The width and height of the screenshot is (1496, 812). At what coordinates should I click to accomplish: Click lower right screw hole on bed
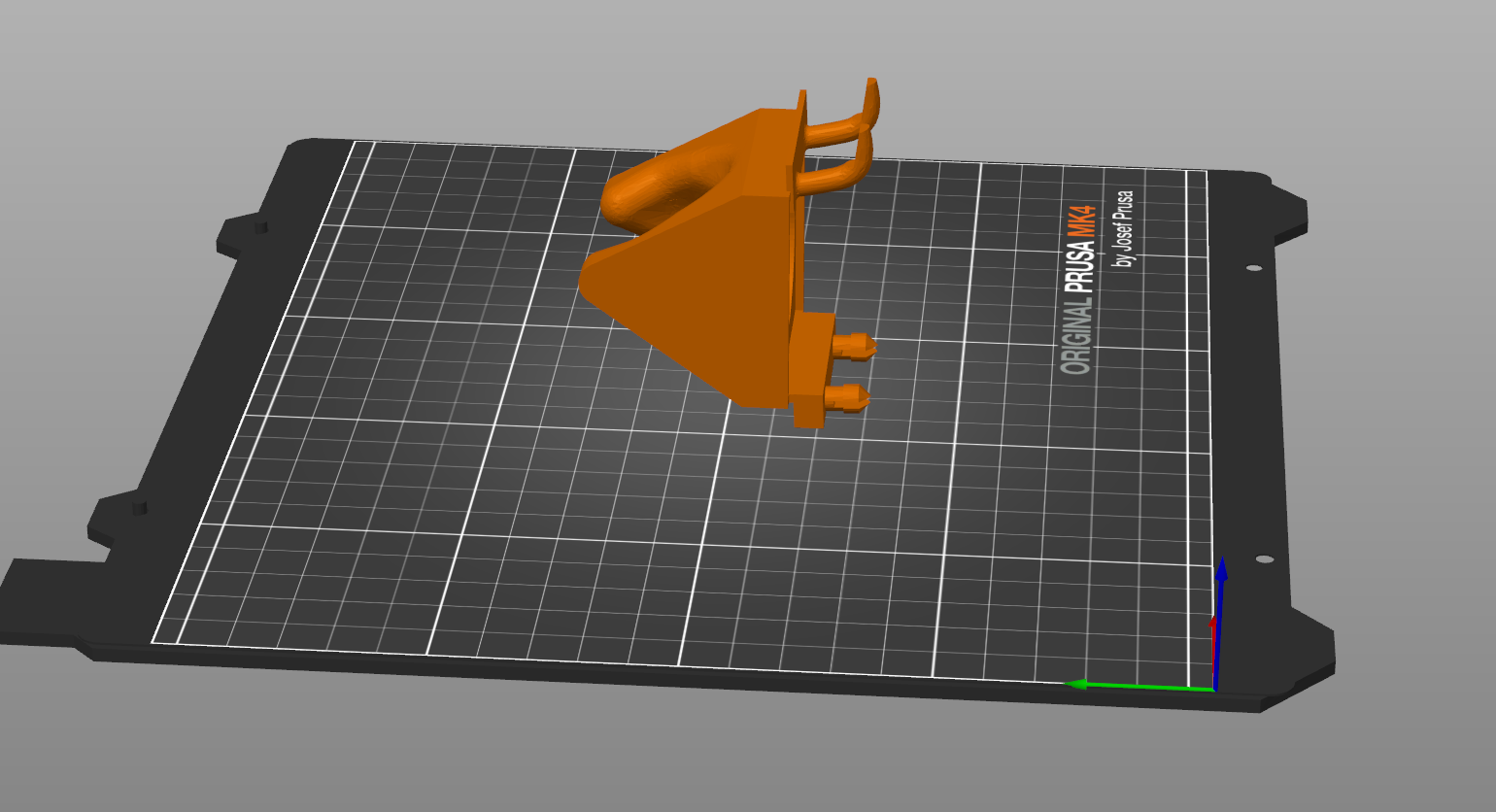pyautogui.click(x=1264, y=559)
